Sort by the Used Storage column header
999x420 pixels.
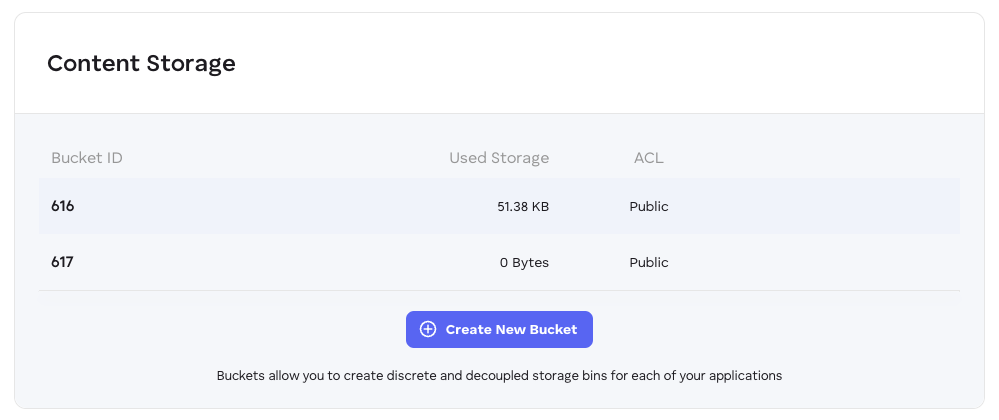click(x=499, y=158)
